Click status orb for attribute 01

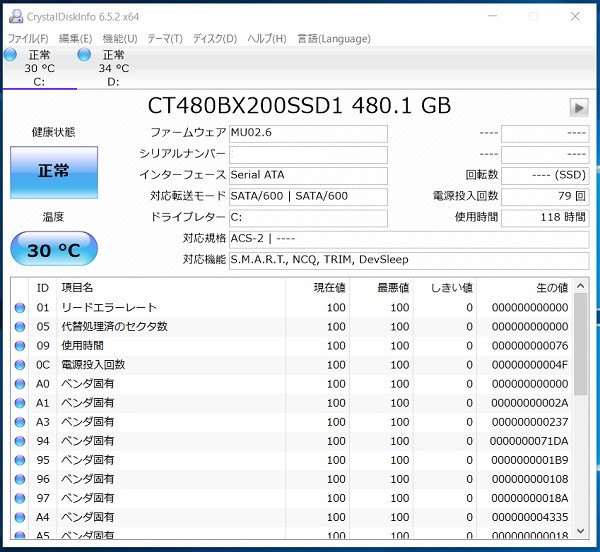pyautogui.click(x=20, y=308)
